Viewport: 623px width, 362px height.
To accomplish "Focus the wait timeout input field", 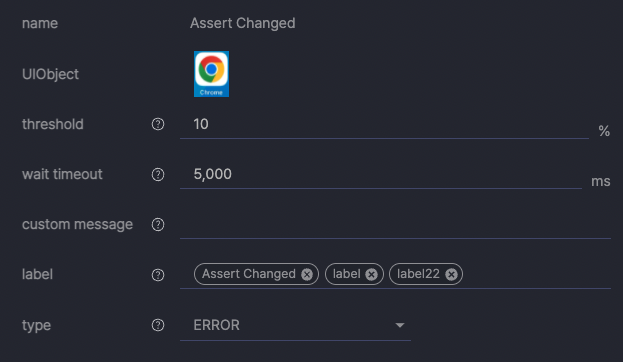I will pos(381,174).
